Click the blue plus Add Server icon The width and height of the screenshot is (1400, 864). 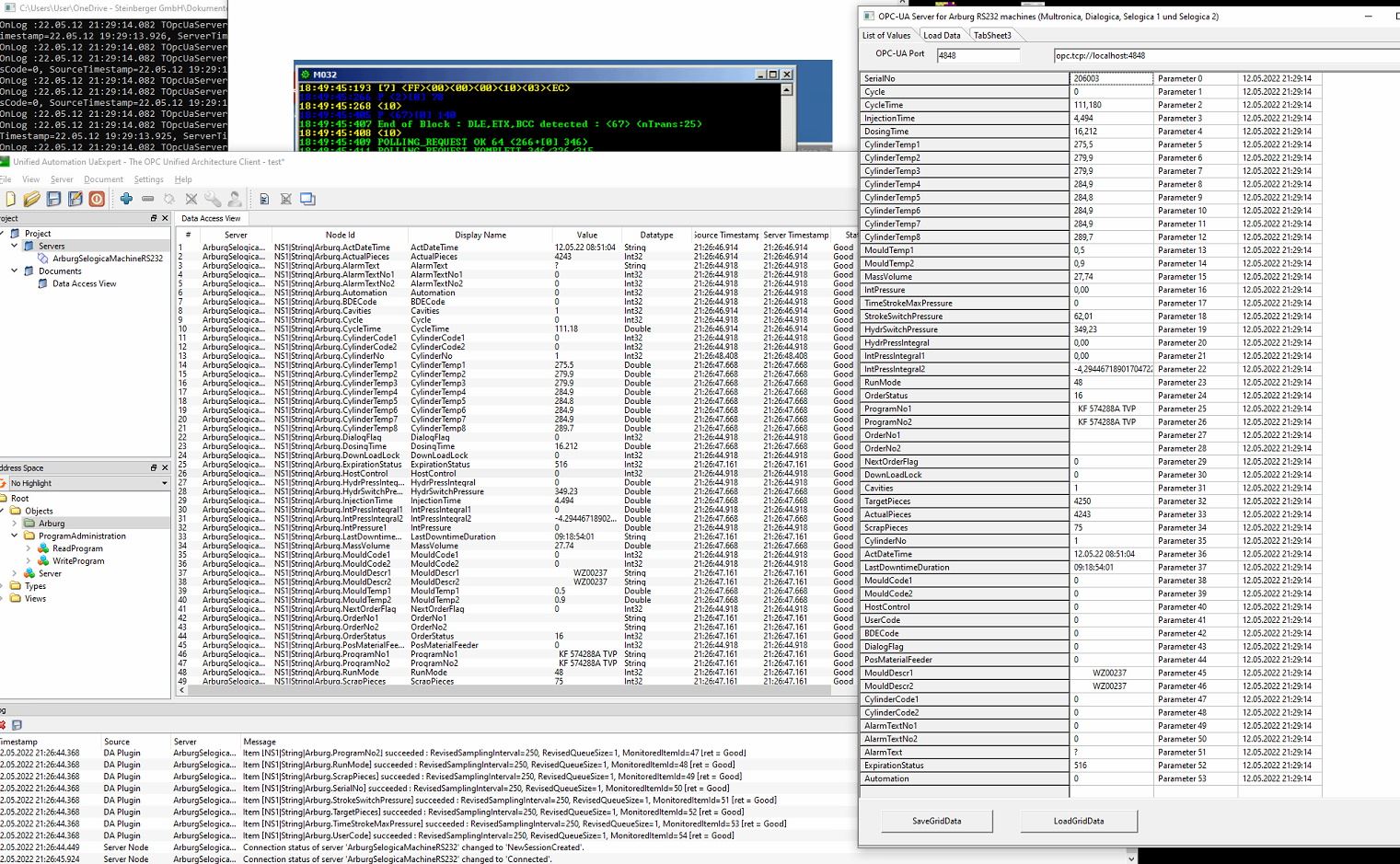pos(126,199)
